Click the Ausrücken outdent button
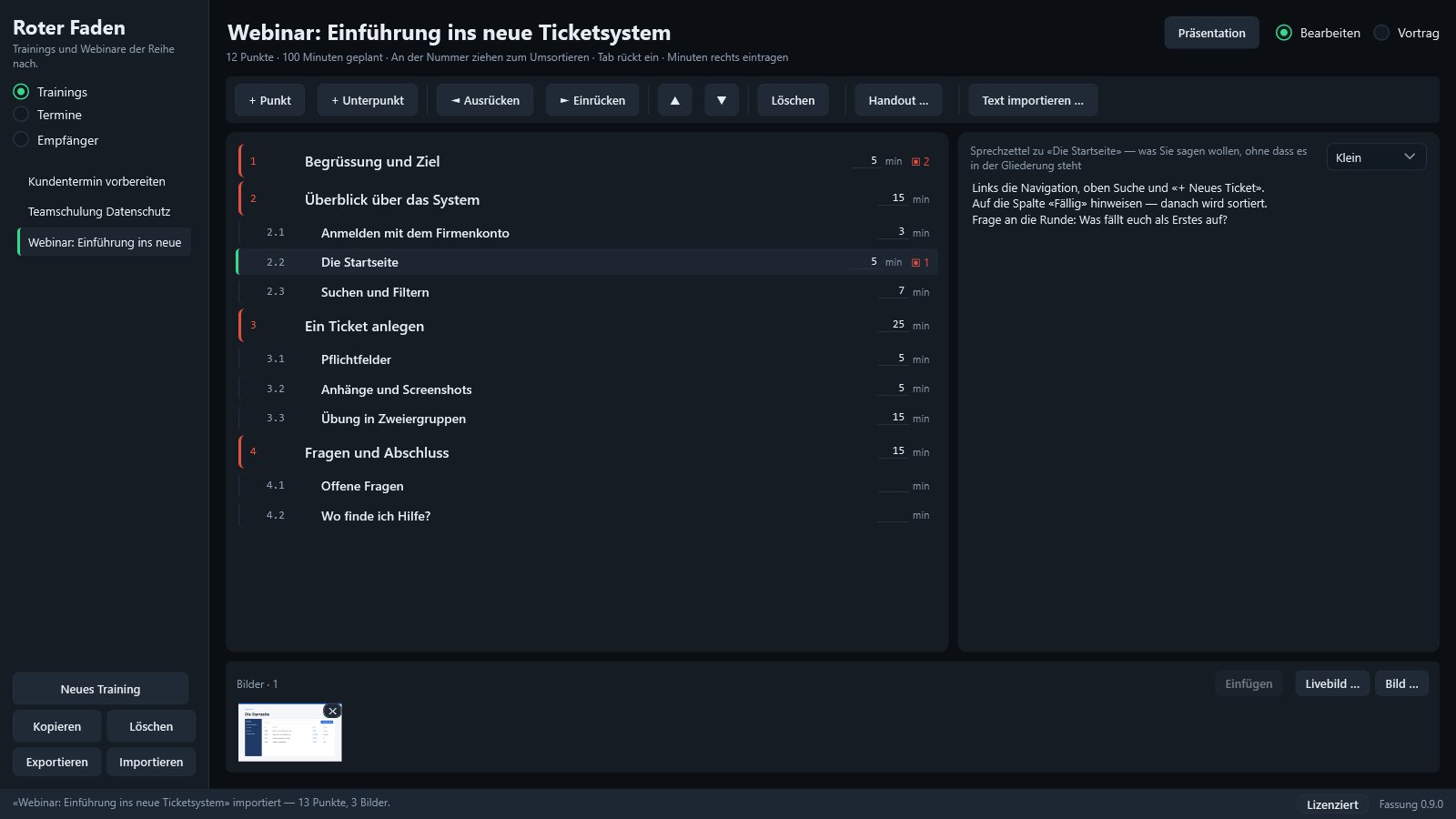The height and width of the screenshot is (819, 1456). point(485,100)
